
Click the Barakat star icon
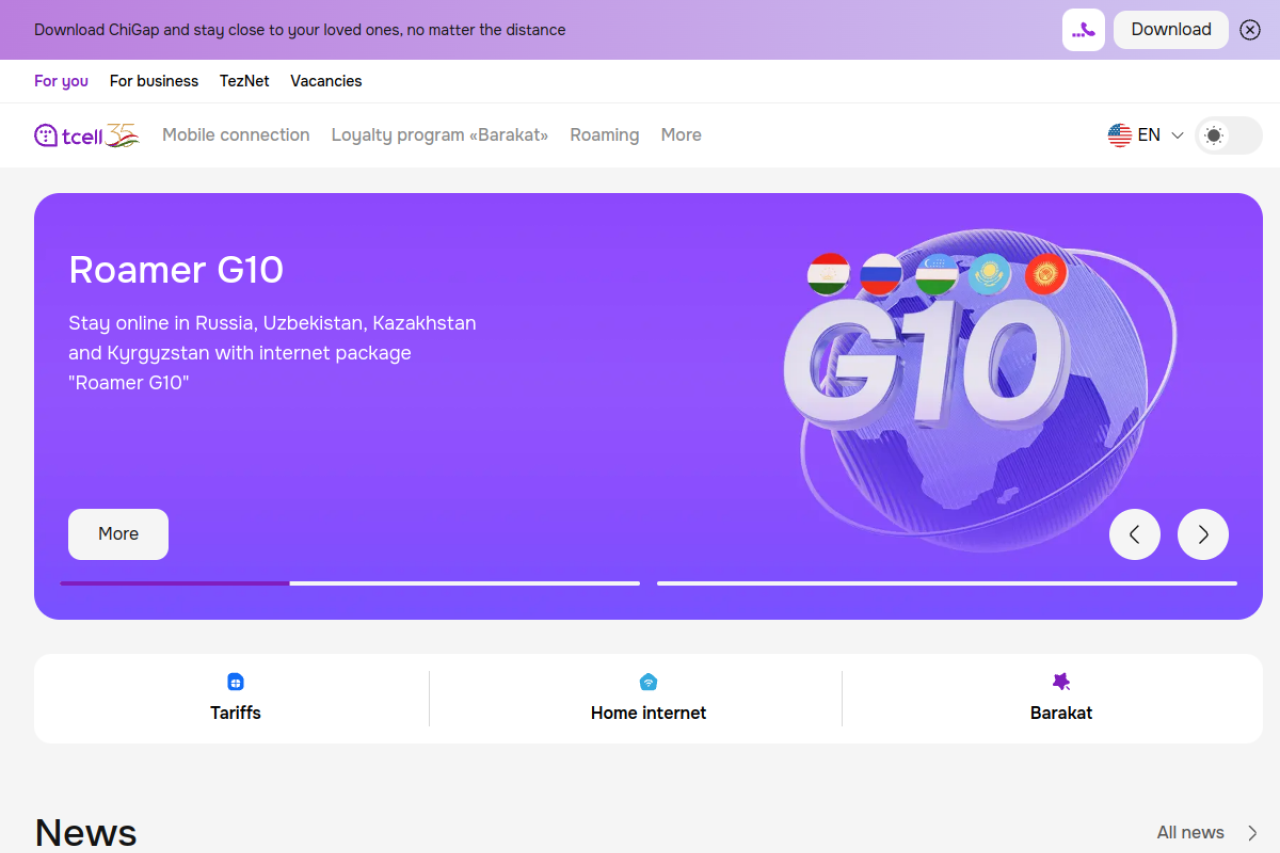1061,682
